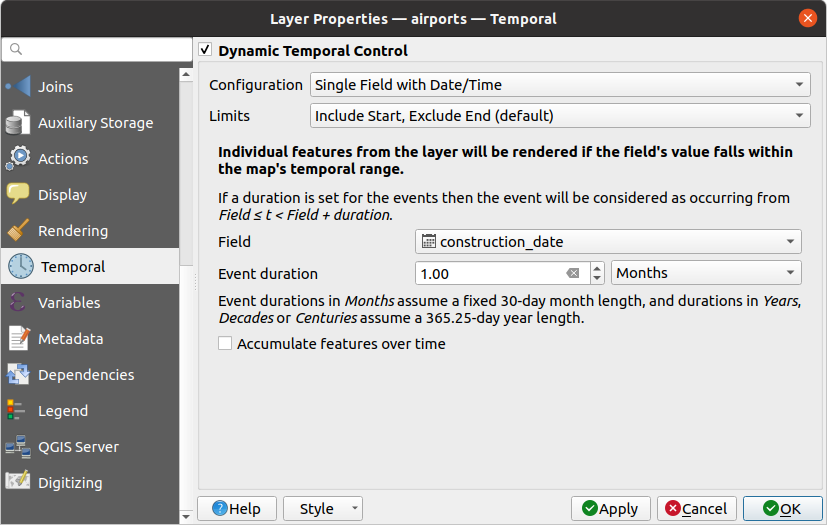
Task: Click the Rendering paintbrush icon
Action: [19, 231]
